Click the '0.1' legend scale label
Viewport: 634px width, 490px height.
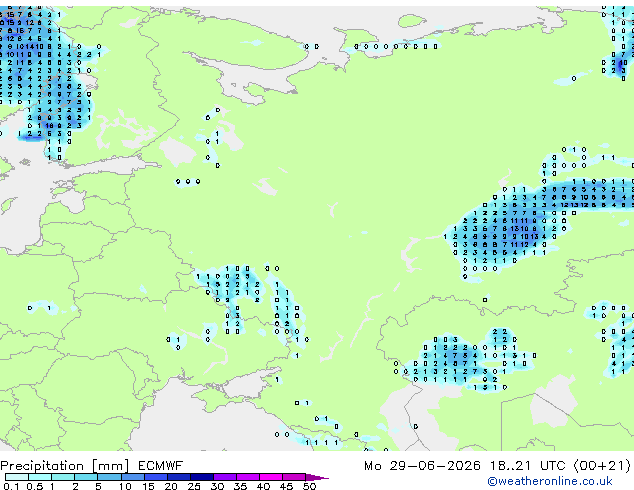tap(11, 486)
